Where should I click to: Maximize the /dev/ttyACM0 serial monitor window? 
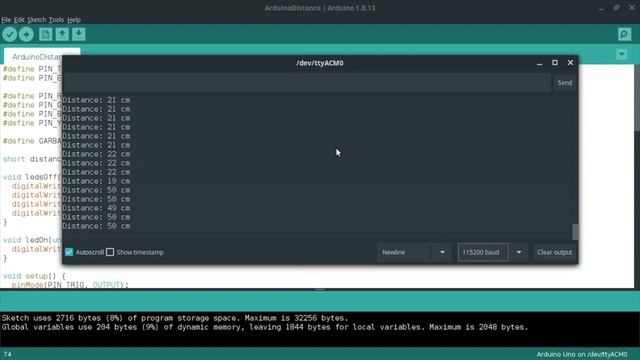click(555, 63)
